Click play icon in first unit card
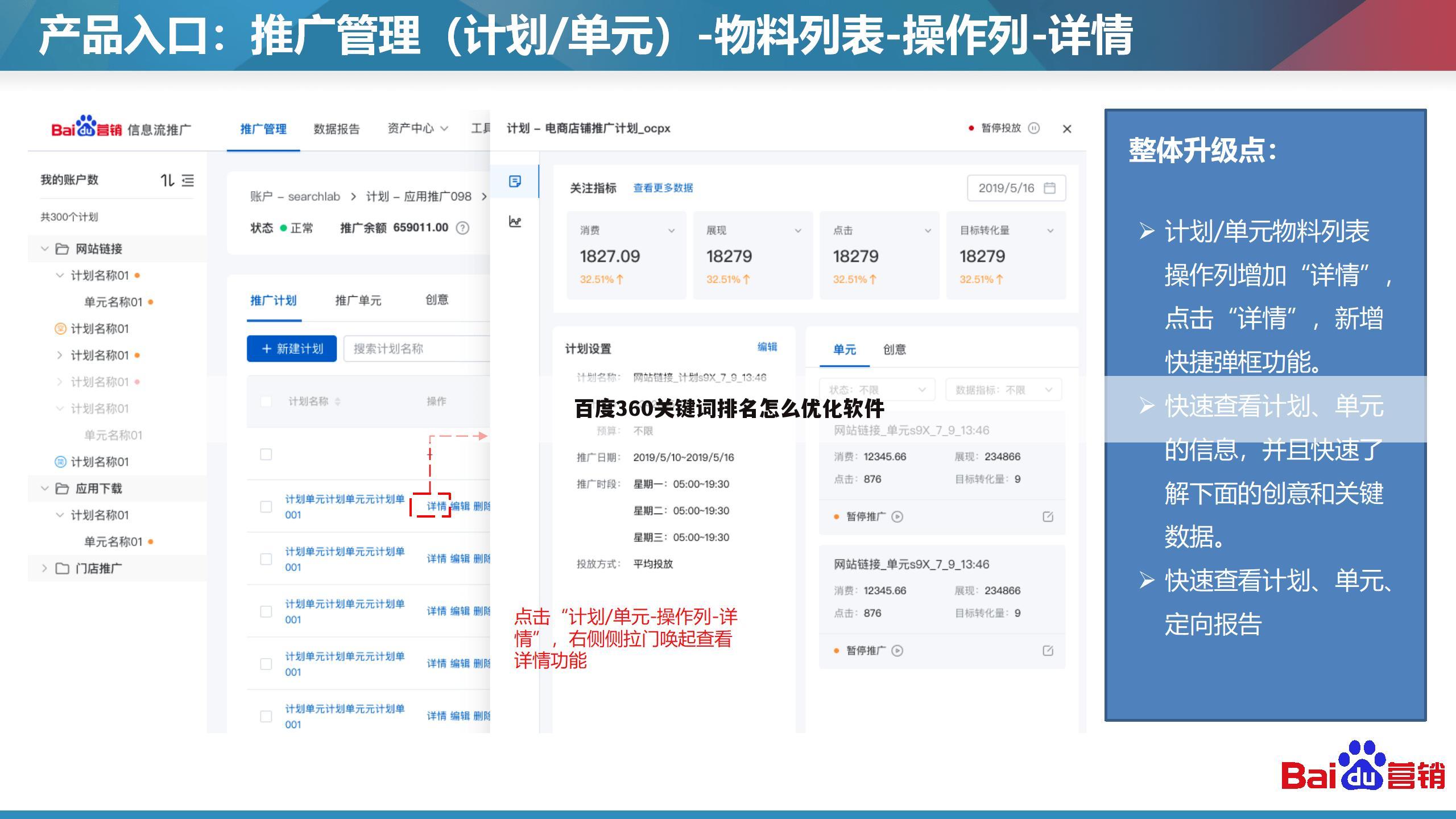The image size is (1456, 819). click(897, 517)
